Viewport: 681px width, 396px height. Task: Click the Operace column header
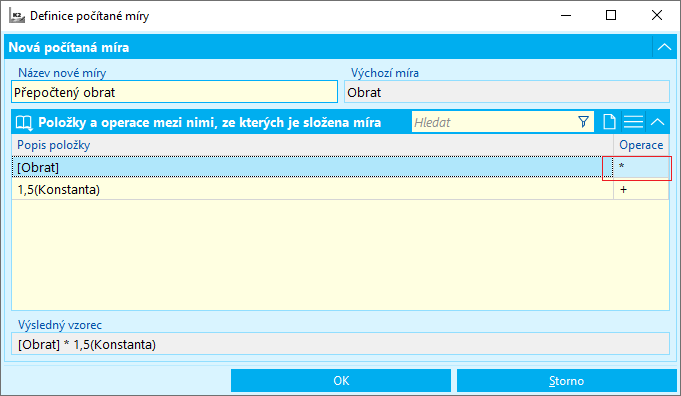pyautogui.click(x=641, y=145)
